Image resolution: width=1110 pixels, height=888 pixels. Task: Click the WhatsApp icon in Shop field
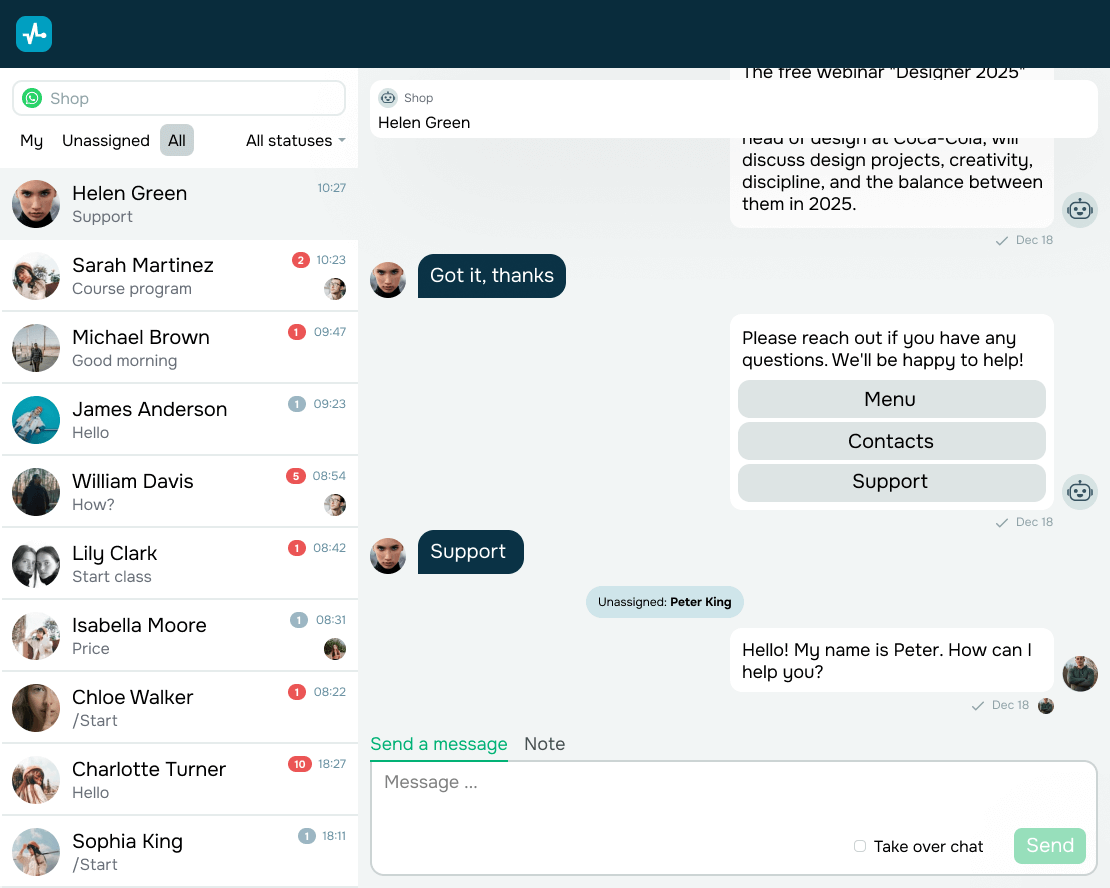(32, 98)
